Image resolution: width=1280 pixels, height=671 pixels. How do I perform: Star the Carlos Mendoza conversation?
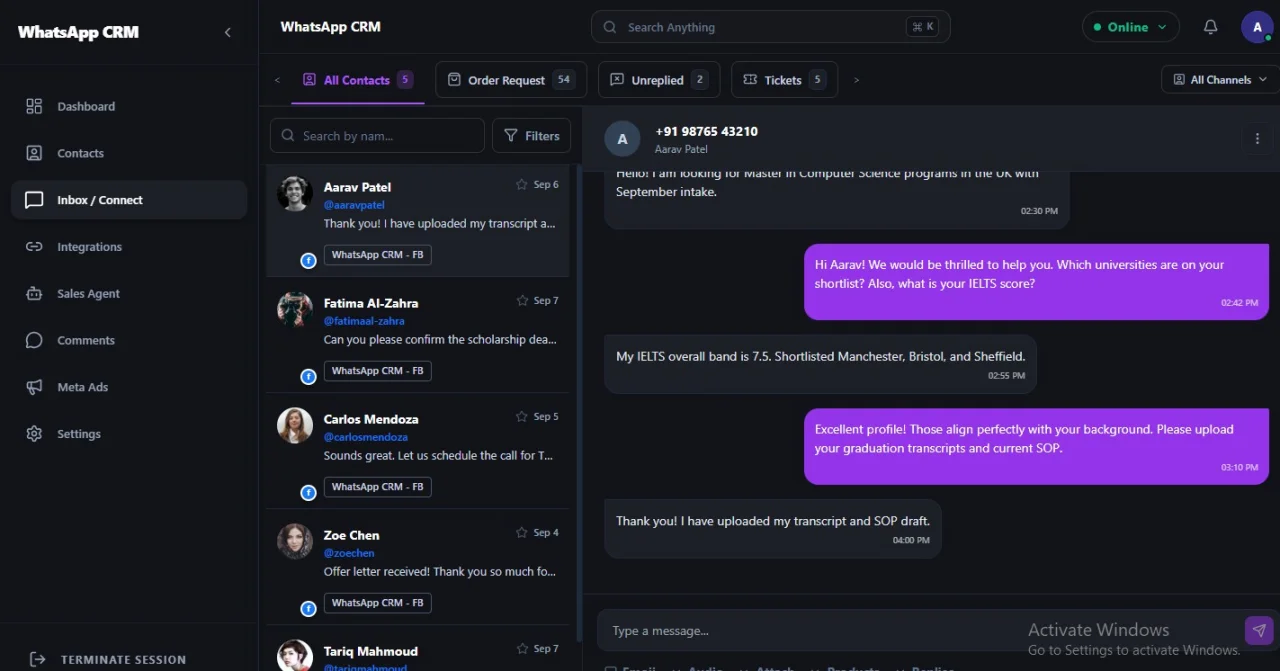521,417
